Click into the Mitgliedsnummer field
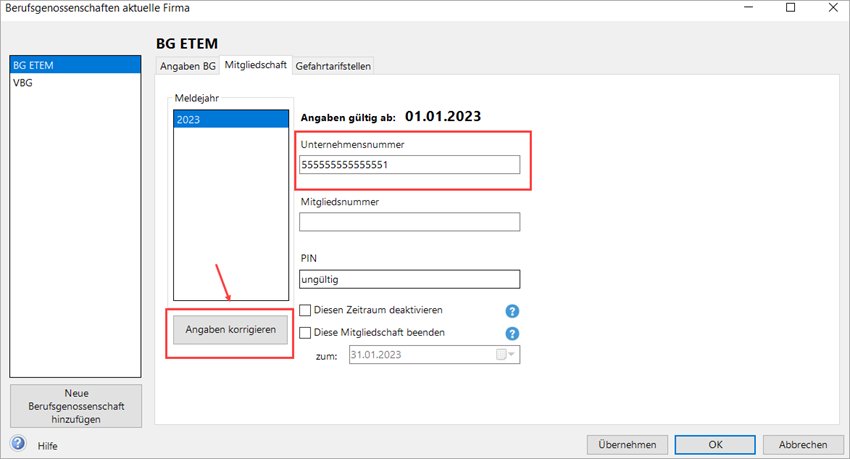 click(409, 222)
